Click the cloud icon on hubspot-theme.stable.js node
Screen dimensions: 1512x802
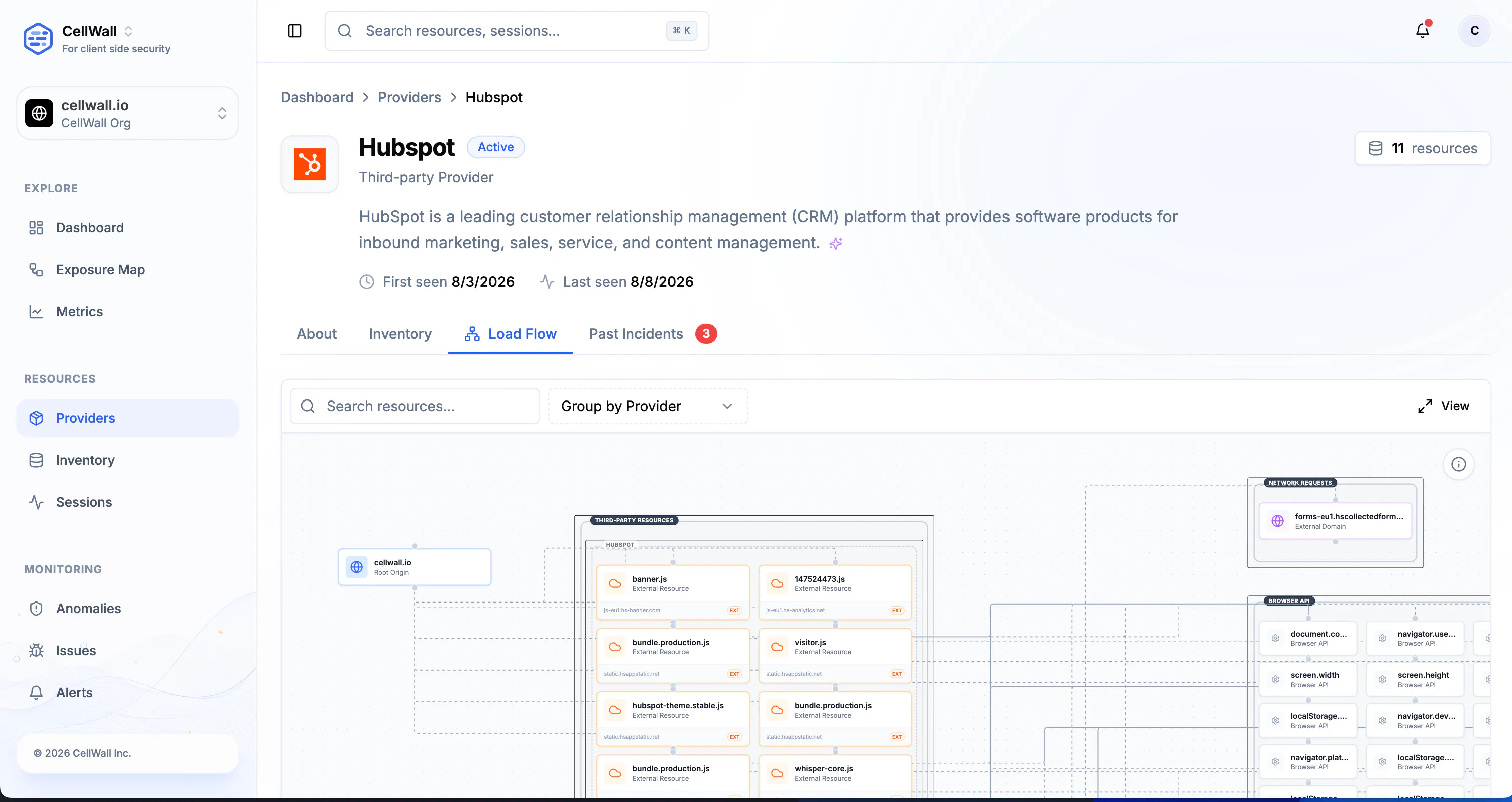pos(615,710)
